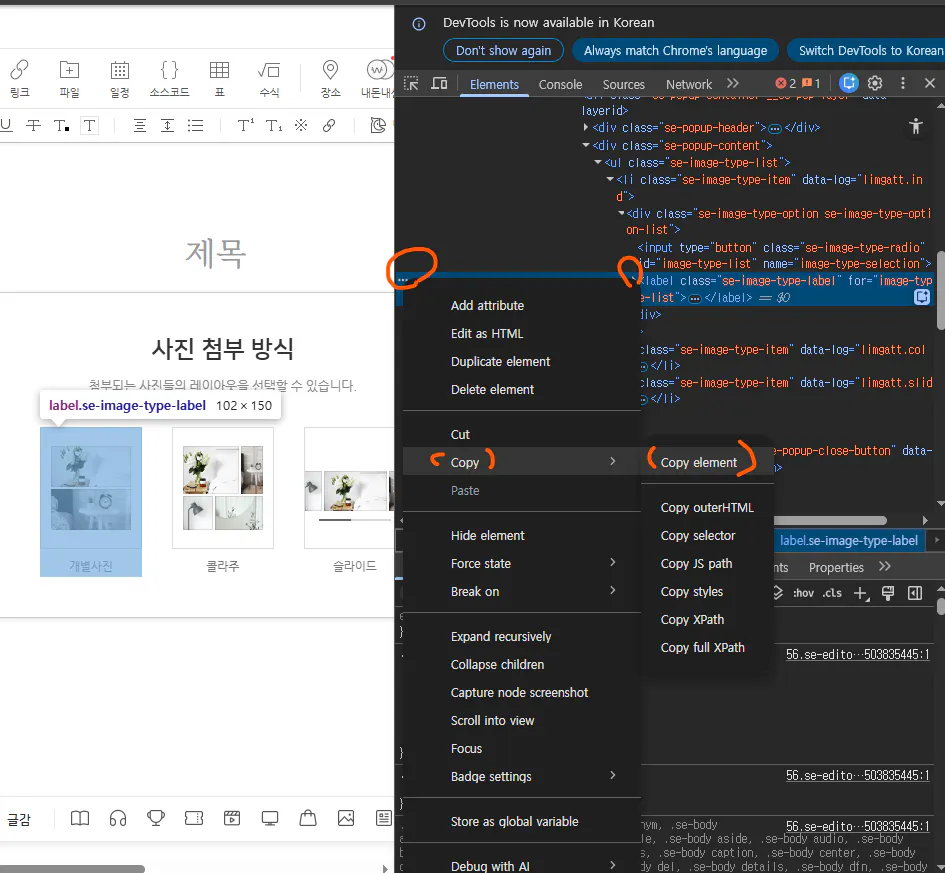Click the headphones icon in bottom toolbar

pos(118,818)
